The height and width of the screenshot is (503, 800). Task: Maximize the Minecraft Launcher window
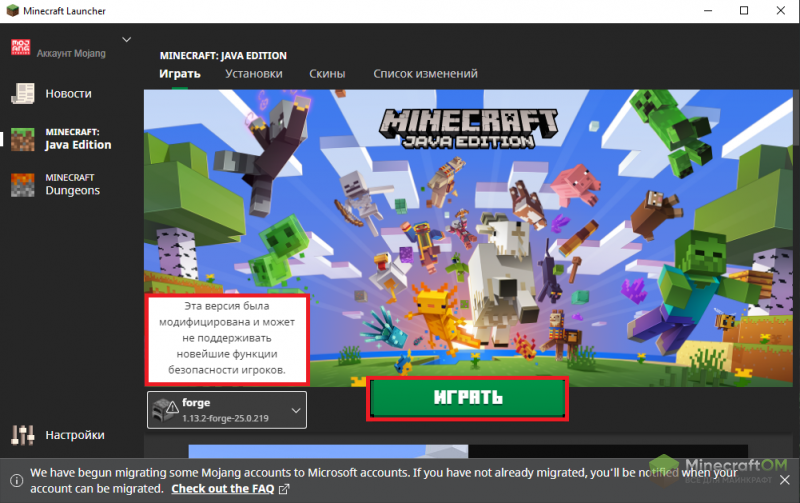tap(743, 11)
